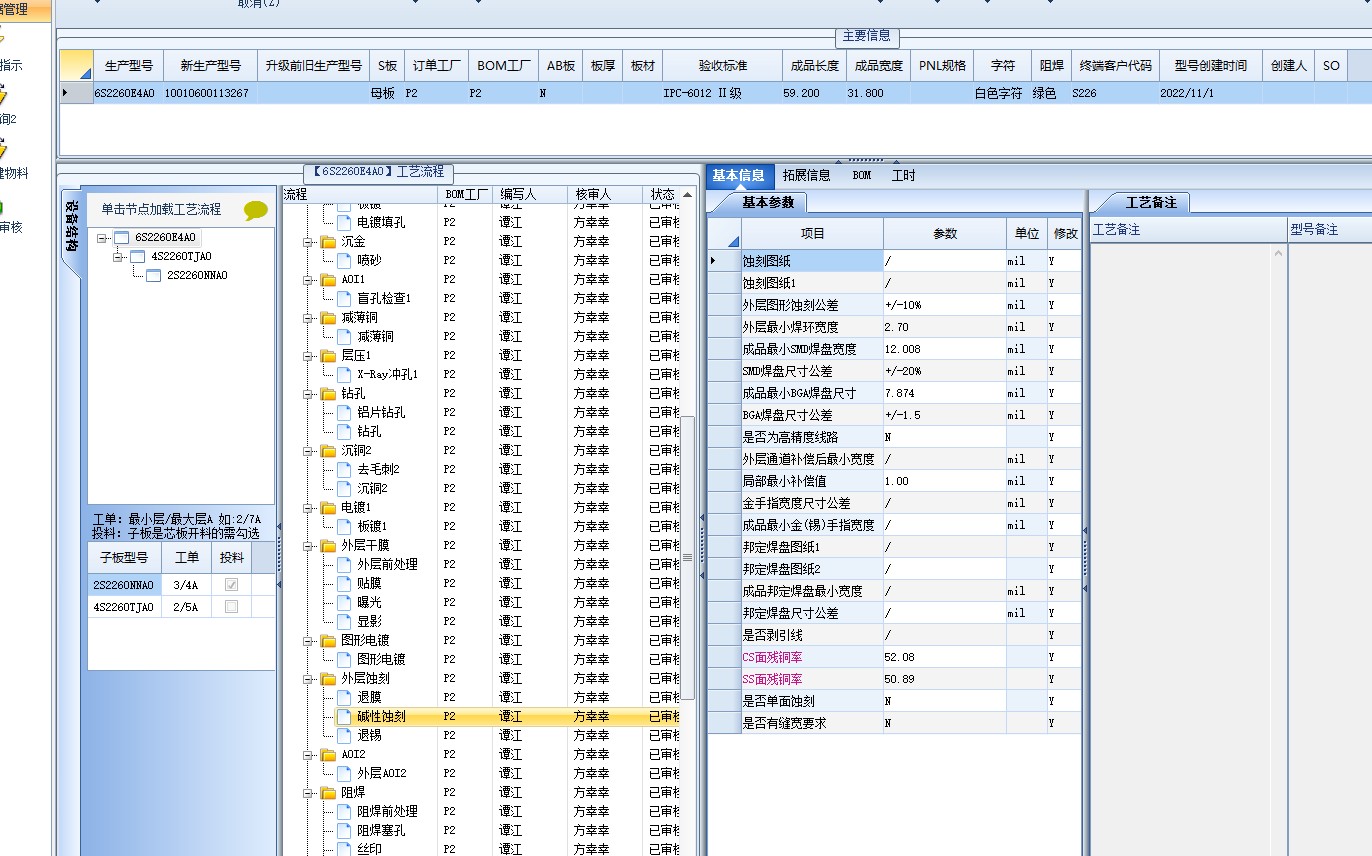Switch to the 拓展信息 tab
1372x856 pixels.
click(806, 175)
